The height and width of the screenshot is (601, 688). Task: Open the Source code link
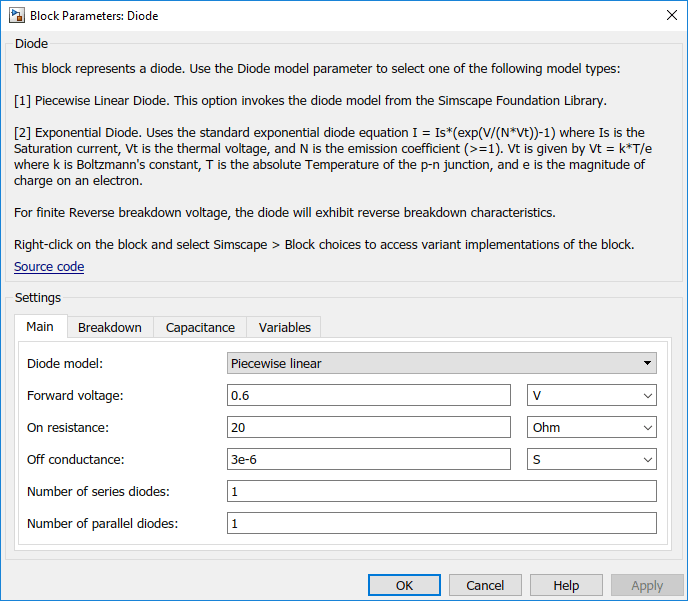(49, 267)
